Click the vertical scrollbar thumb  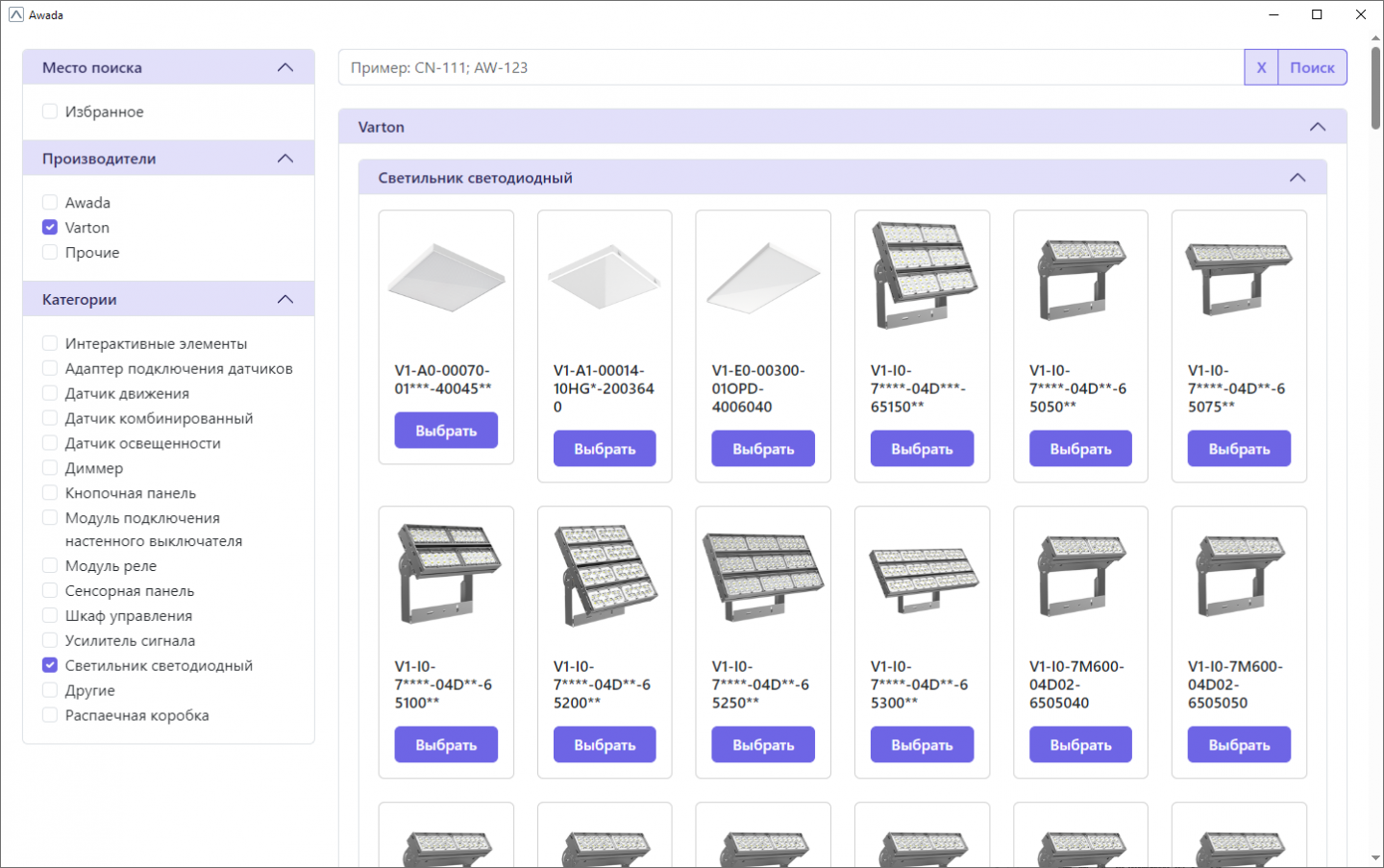[x=1375, y=87]
